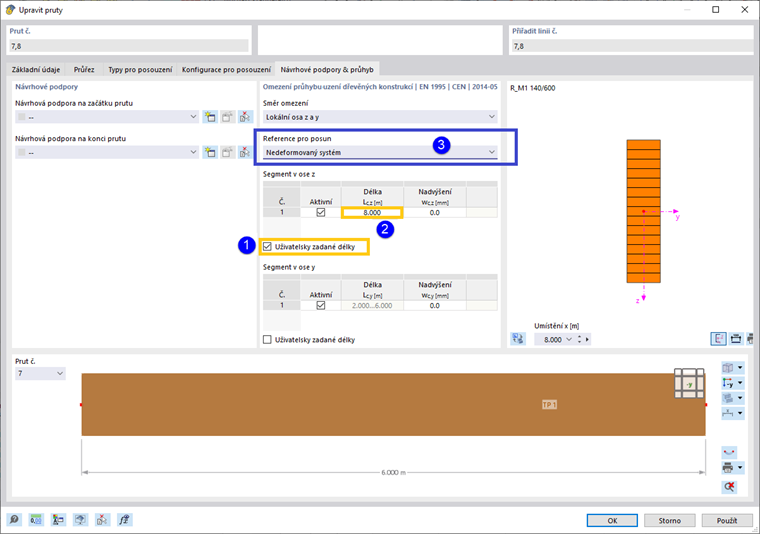Expand the dimension line options dropdown arrow
Viewport: 760px width, 534px height.
click(740, 413)
